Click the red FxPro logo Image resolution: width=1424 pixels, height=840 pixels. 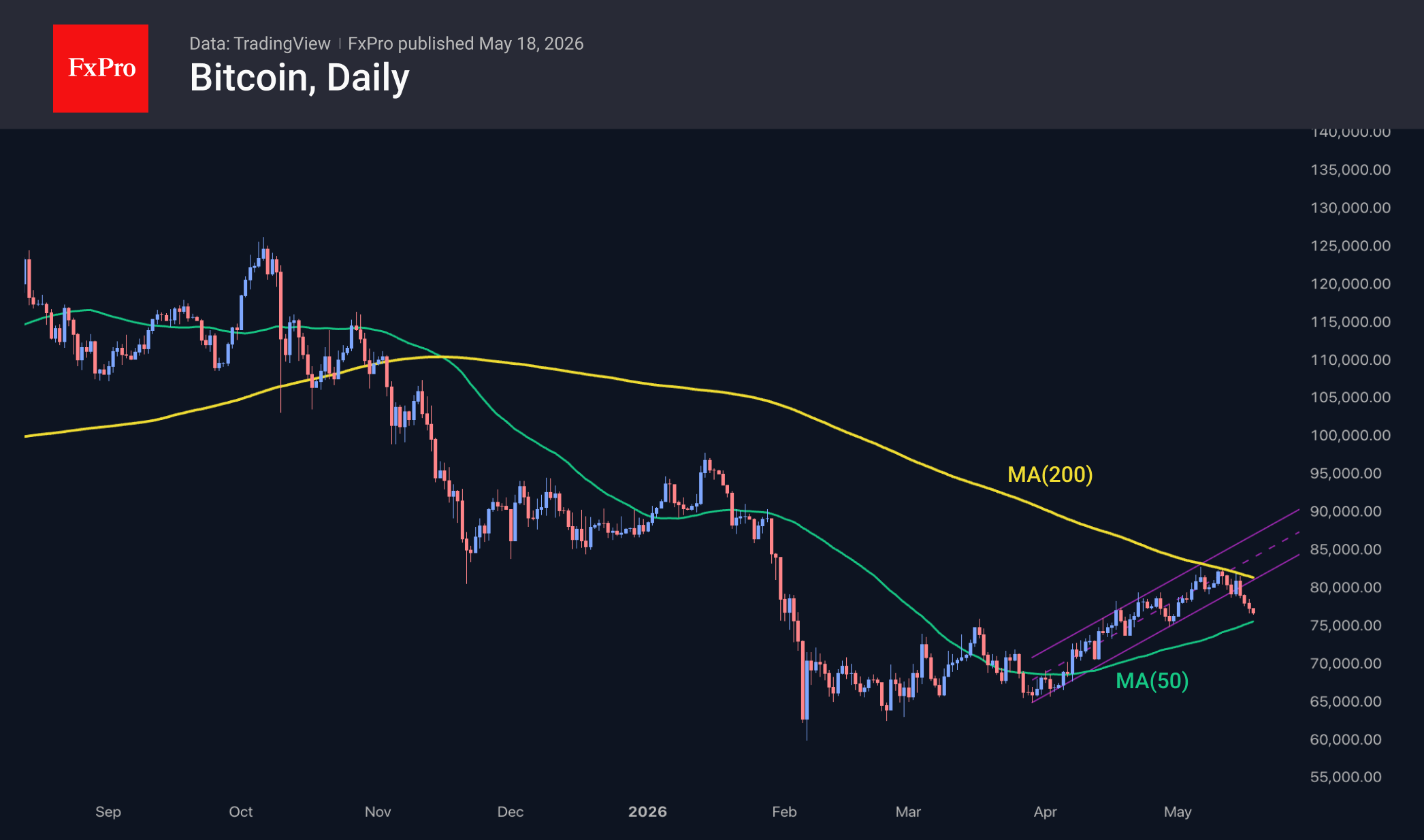(101, 68)
